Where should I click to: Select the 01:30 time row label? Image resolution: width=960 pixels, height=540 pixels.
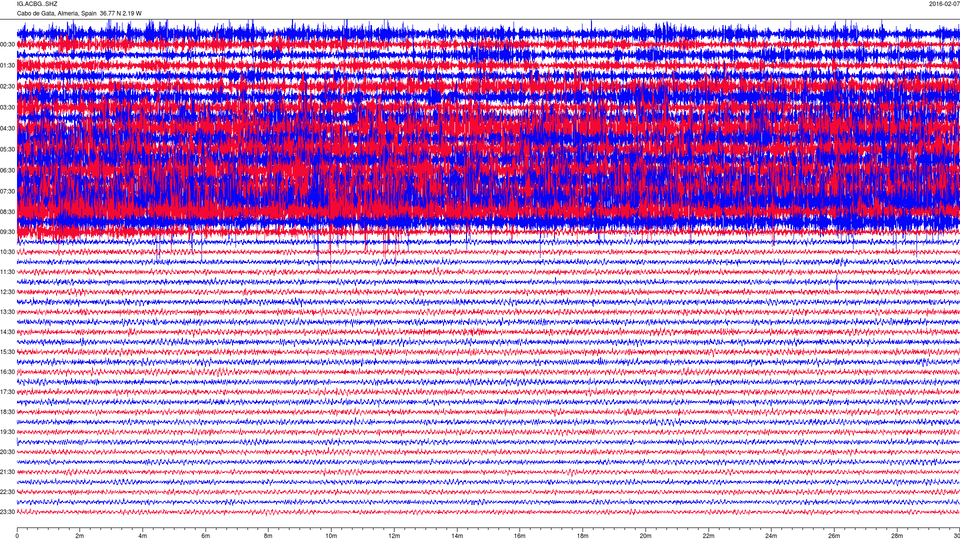(x=7, y=66)
